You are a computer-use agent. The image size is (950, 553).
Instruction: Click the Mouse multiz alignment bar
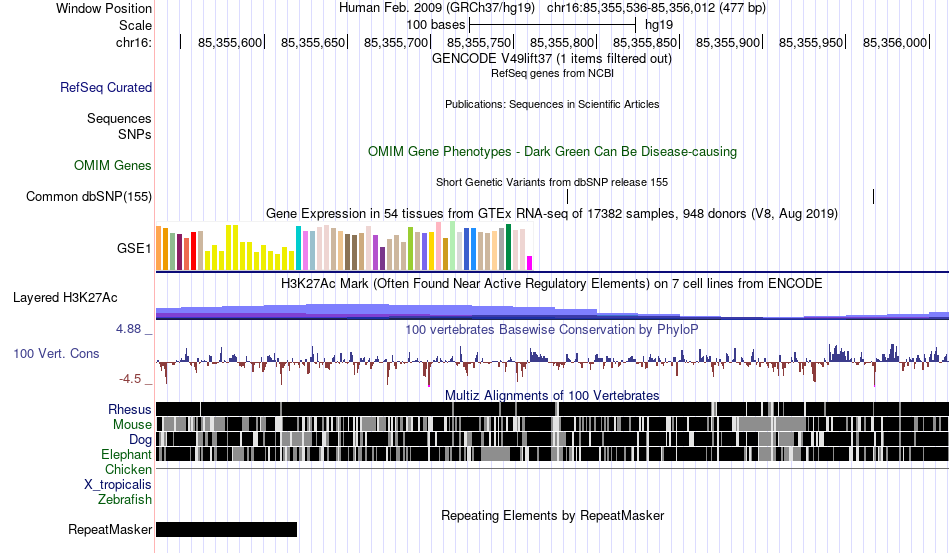point(553,424)
